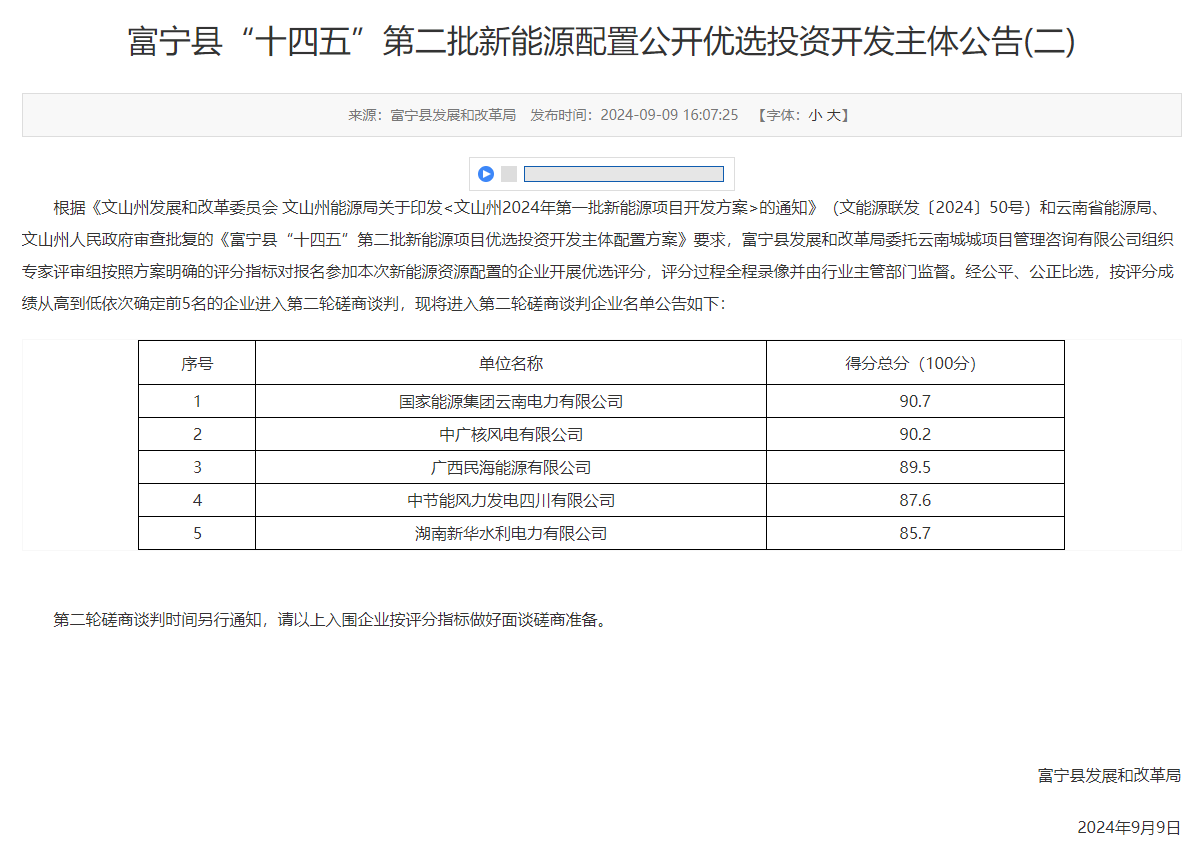The image size is (1198, 854).
Task: Click serial number 4 cell
Action: pyautogui.click(x=197, y=500)
